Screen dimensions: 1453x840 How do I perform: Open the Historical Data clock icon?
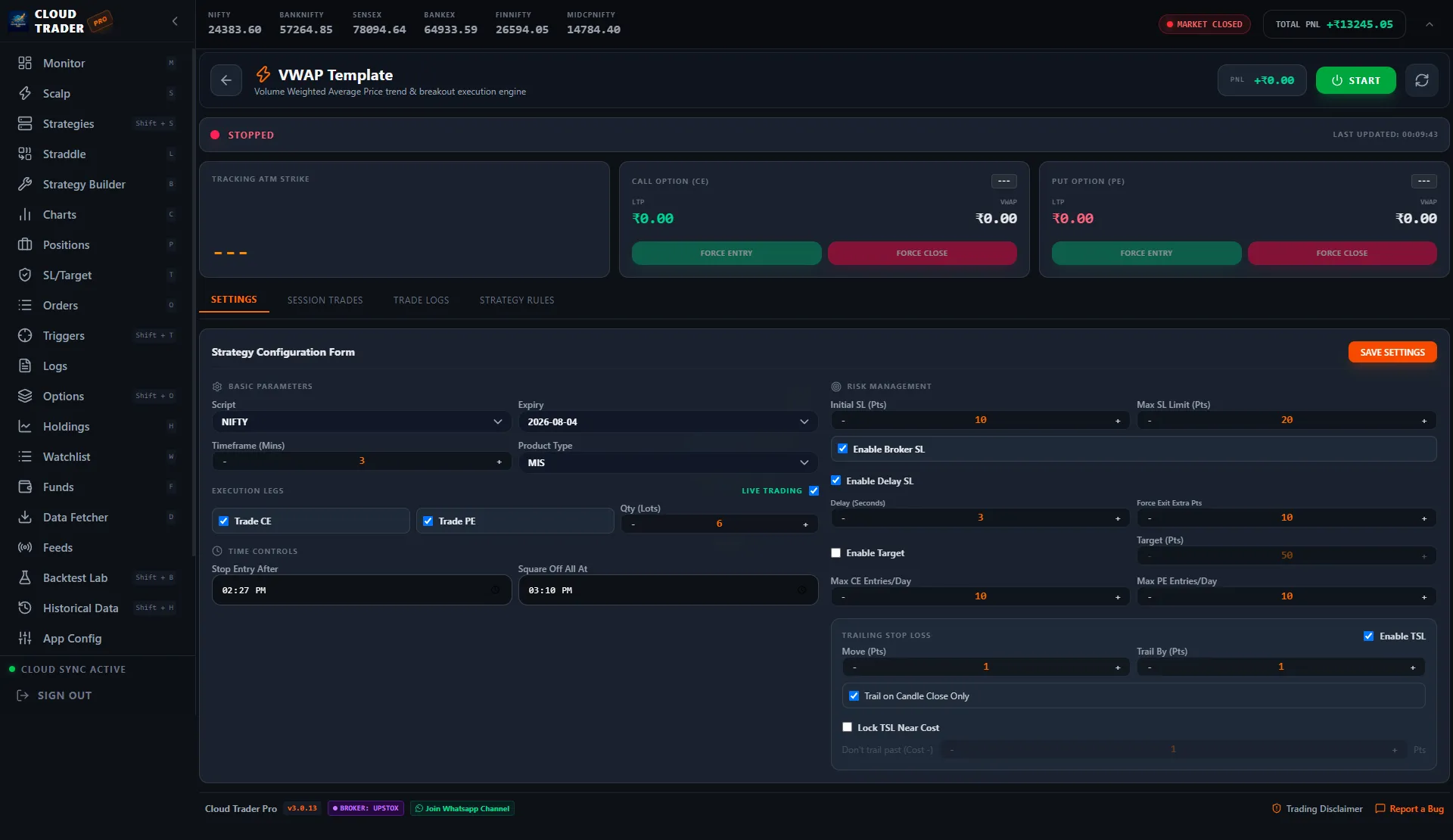[25, 608]
